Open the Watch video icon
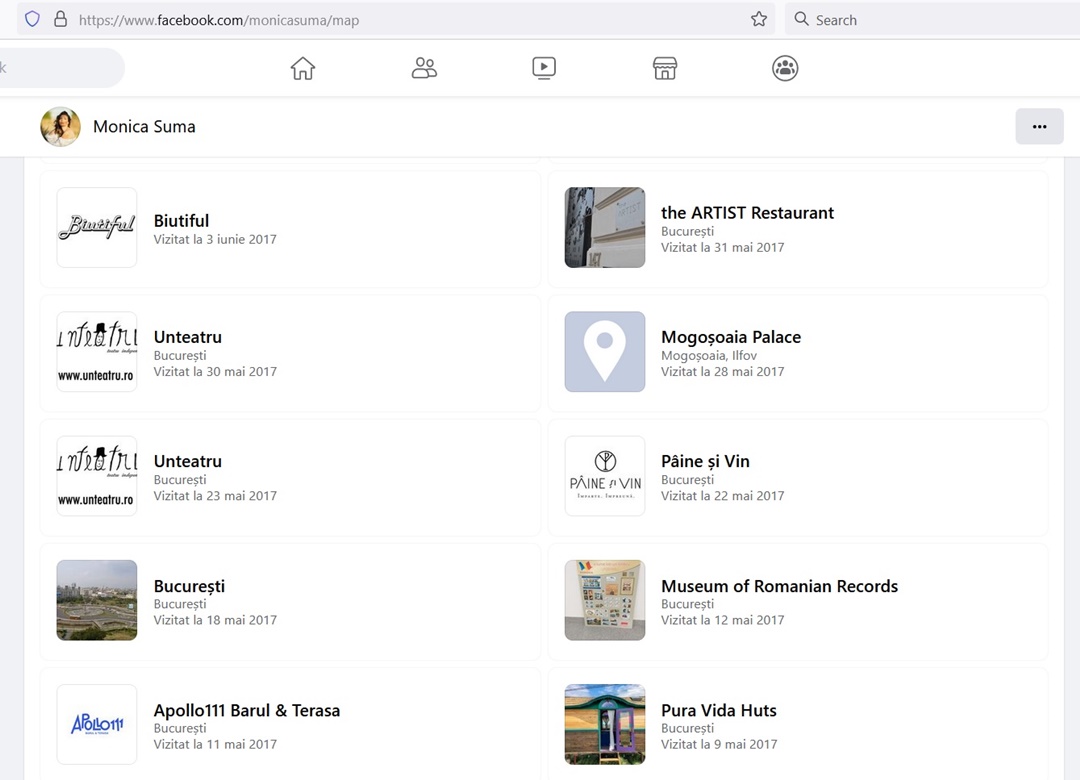The image size is (1080, 780). click(x=544, y=68)
